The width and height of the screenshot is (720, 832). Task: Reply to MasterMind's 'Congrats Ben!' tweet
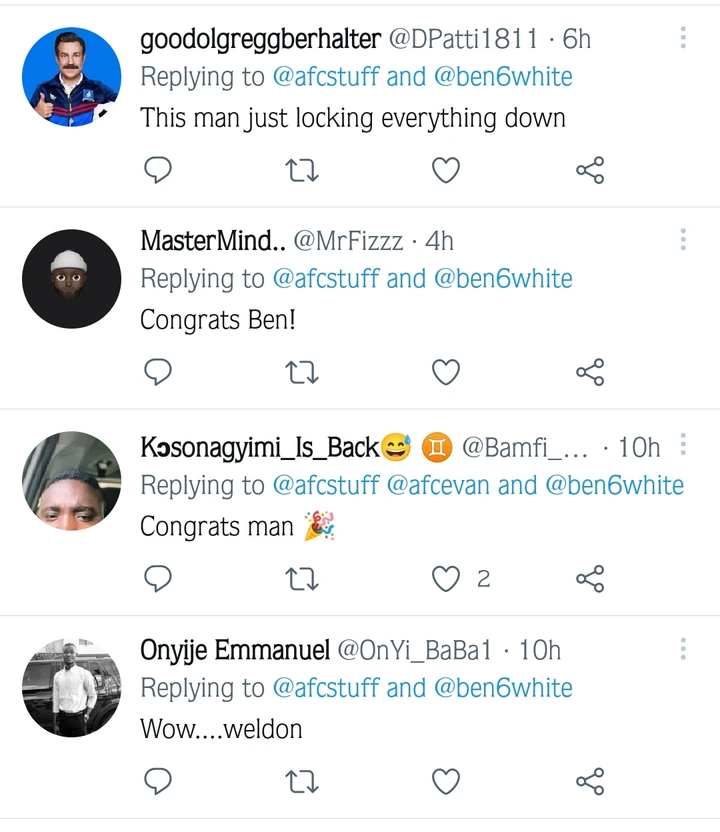pyautogui.click(x=159, y=373)
